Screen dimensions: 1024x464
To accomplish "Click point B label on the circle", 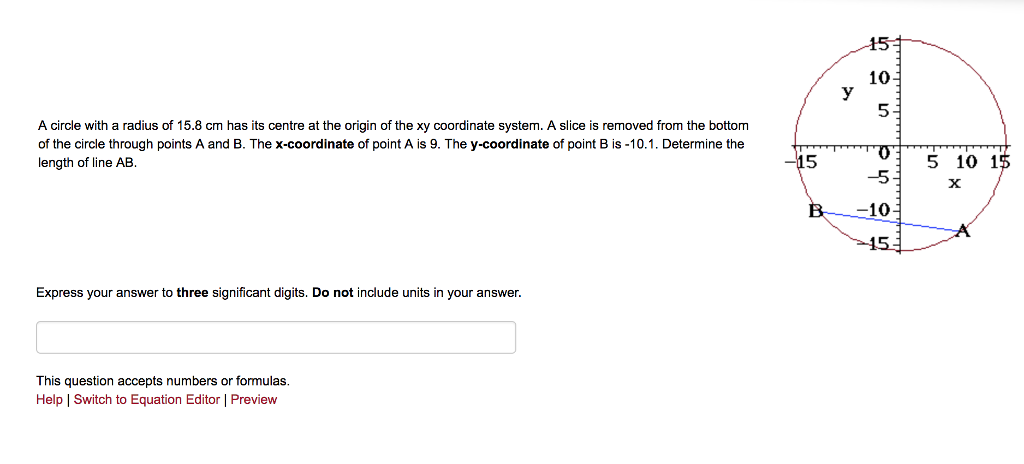I will coord(815,211).
